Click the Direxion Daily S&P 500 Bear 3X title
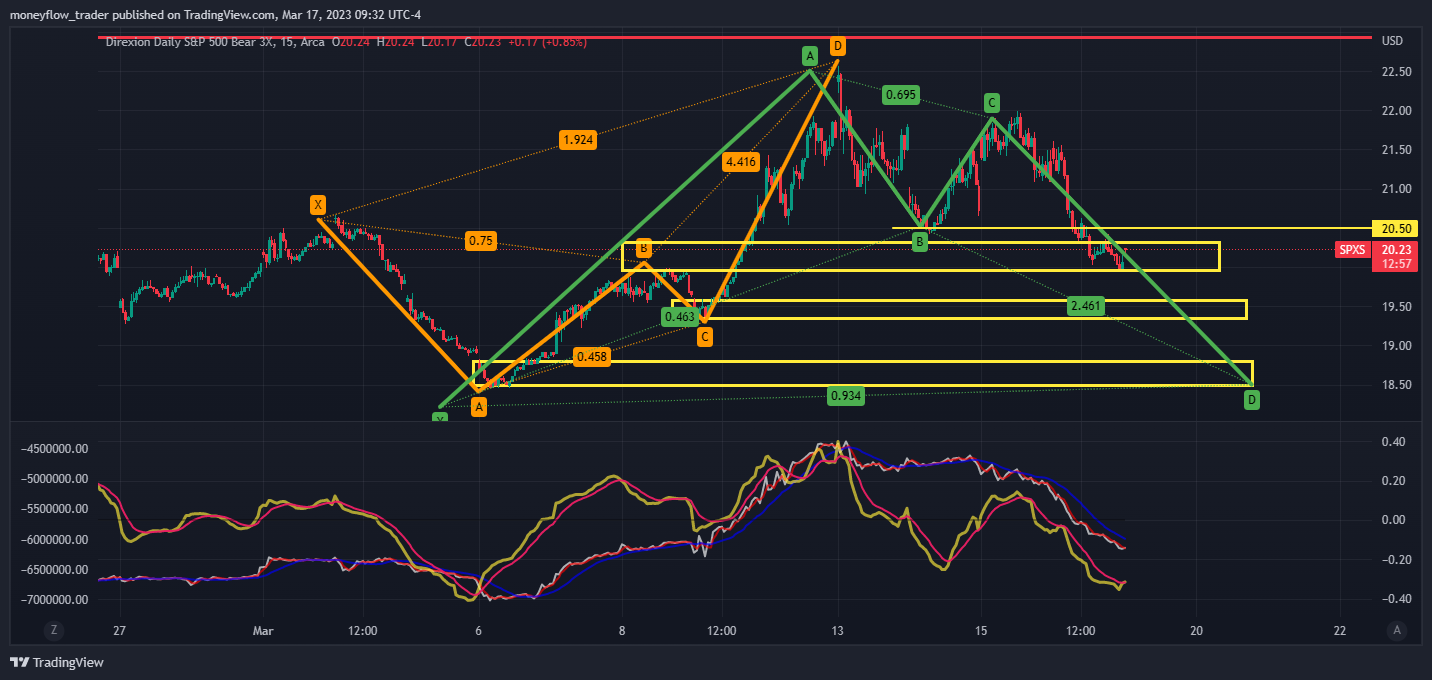This screenshot has width=1432, height=680. click(x=202, y=42)
